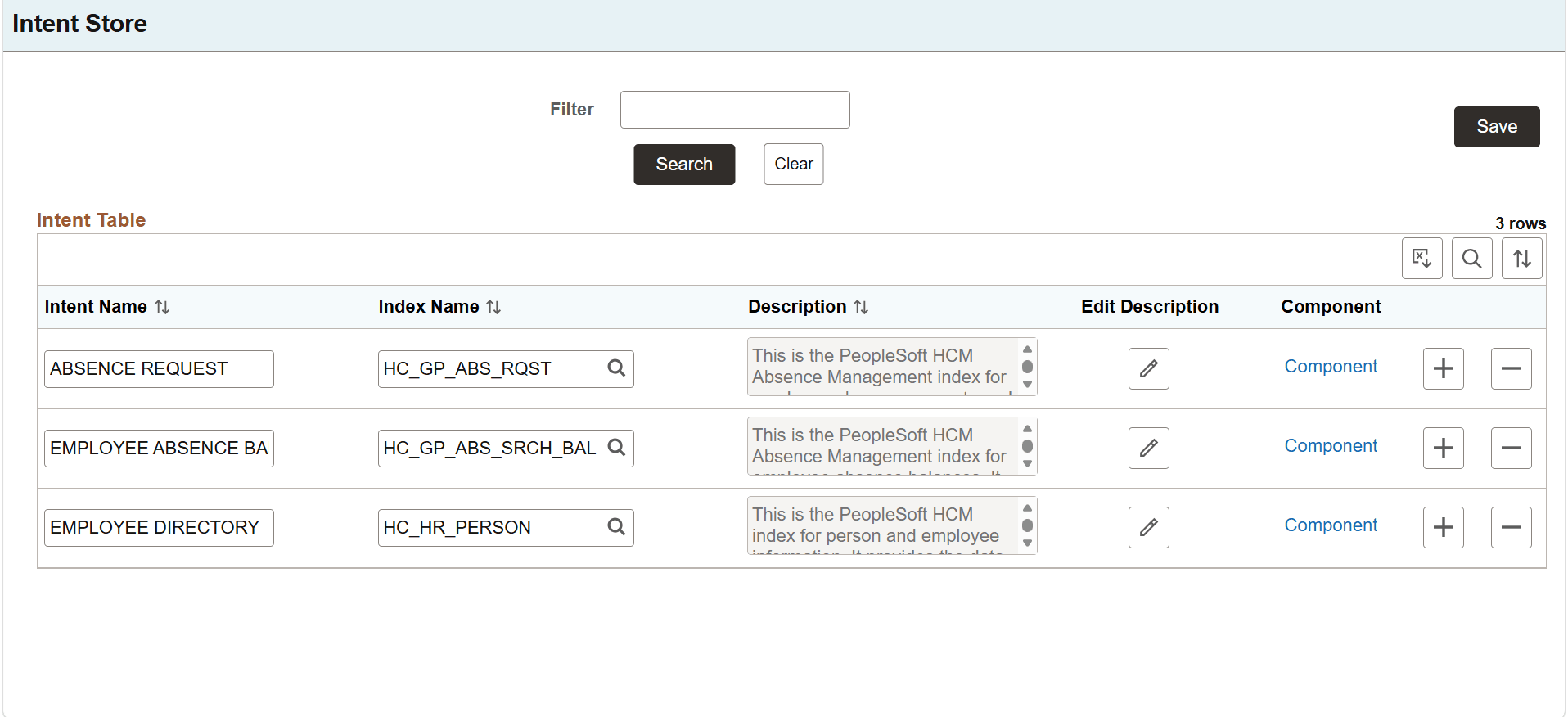This screenshot has width=1568, height=717.
Task: Select the EMPLOYEE ABSENCE BA intent name field
Action: click(159, 449)
